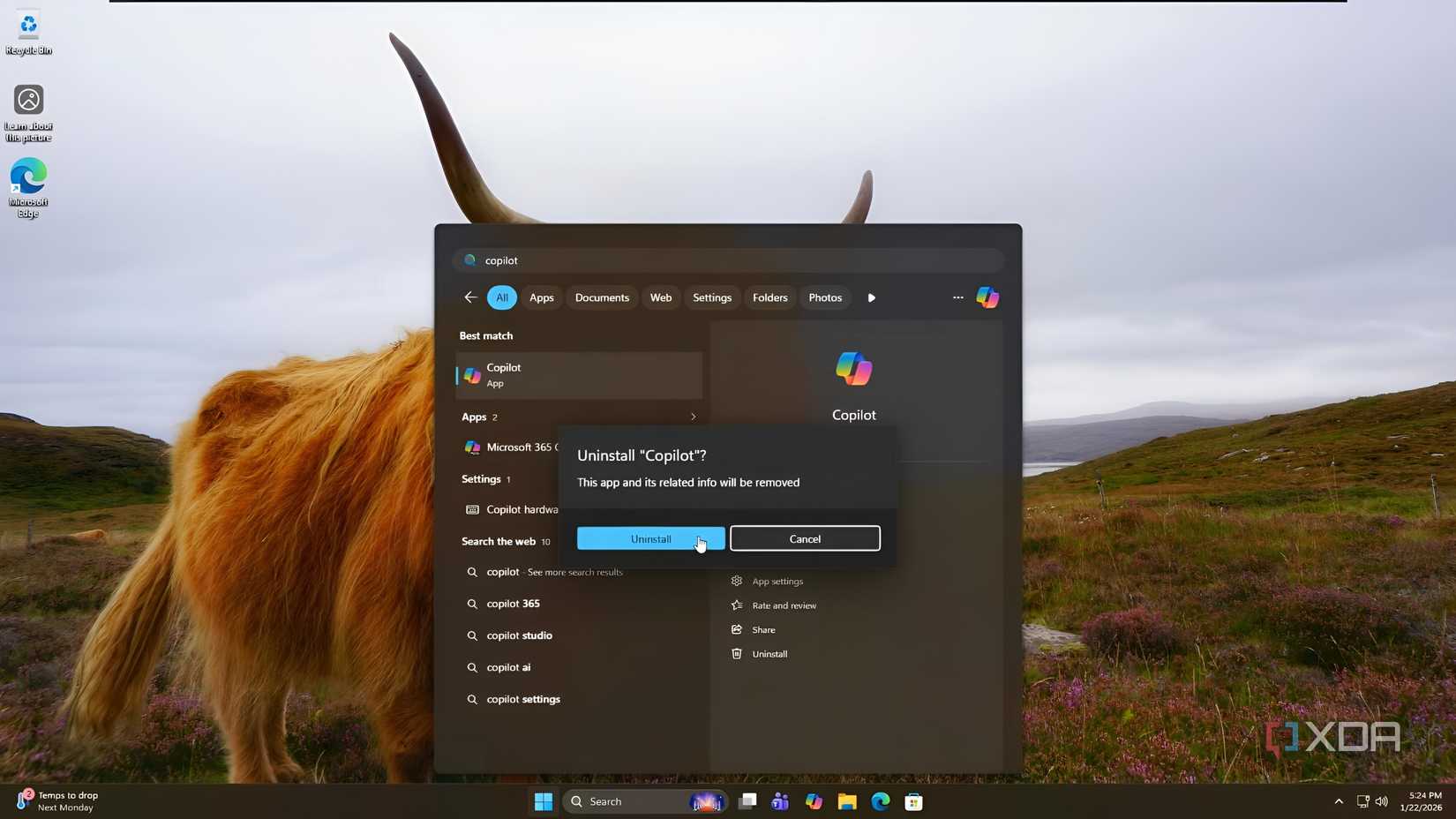Click the Uninstall trash icon
This screenshot has width=1456, height=819.
[737, 654]
